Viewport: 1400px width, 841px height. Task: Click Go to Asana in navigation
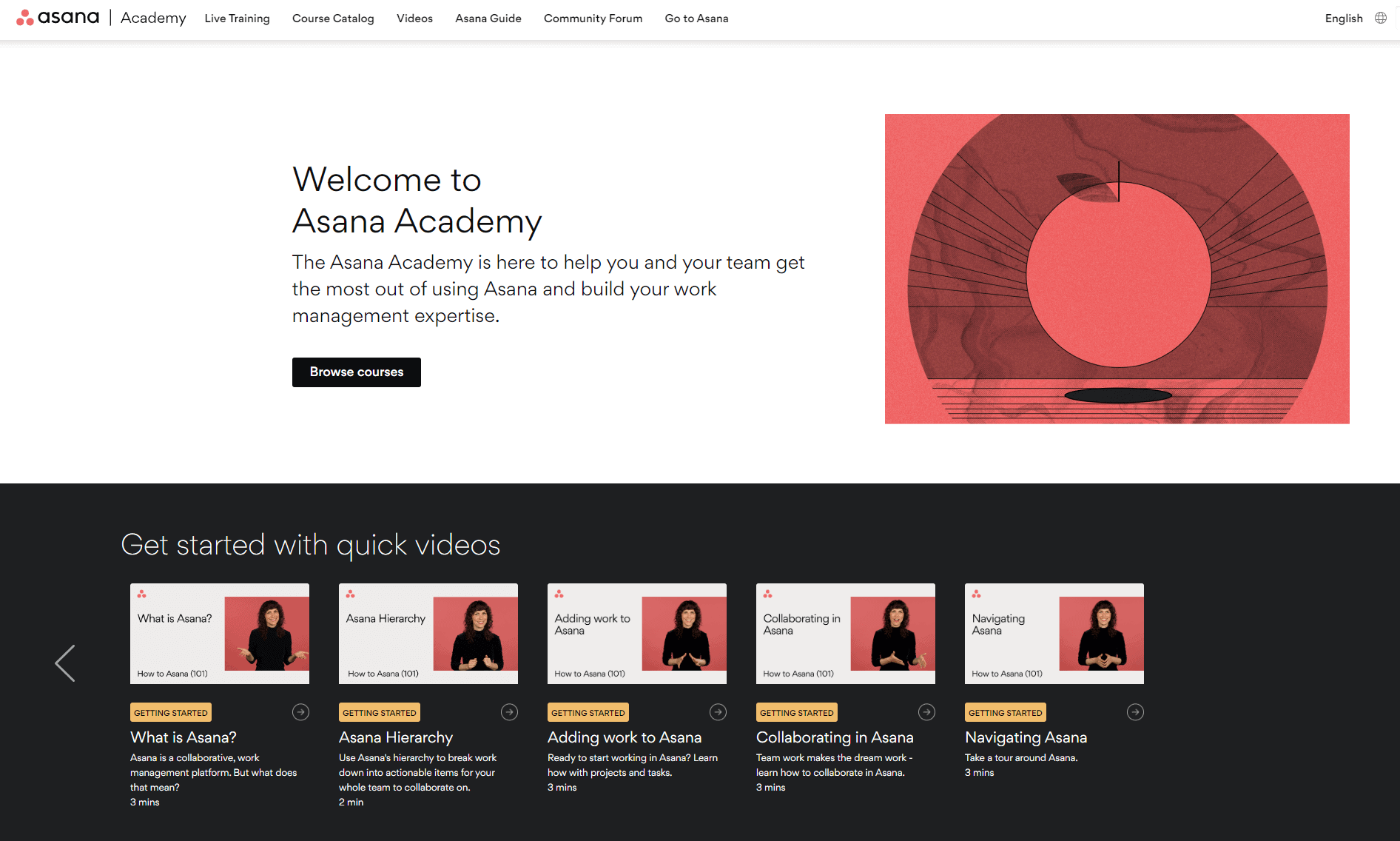(x=696, y=19)
